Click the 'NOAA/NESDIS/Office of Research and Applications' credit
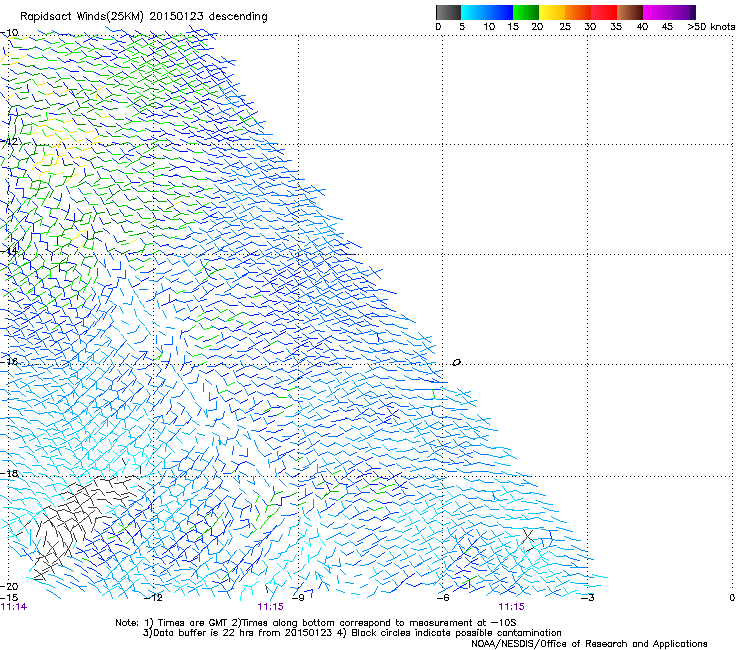This screenshot has width=740, height=650. click(589, 644)
